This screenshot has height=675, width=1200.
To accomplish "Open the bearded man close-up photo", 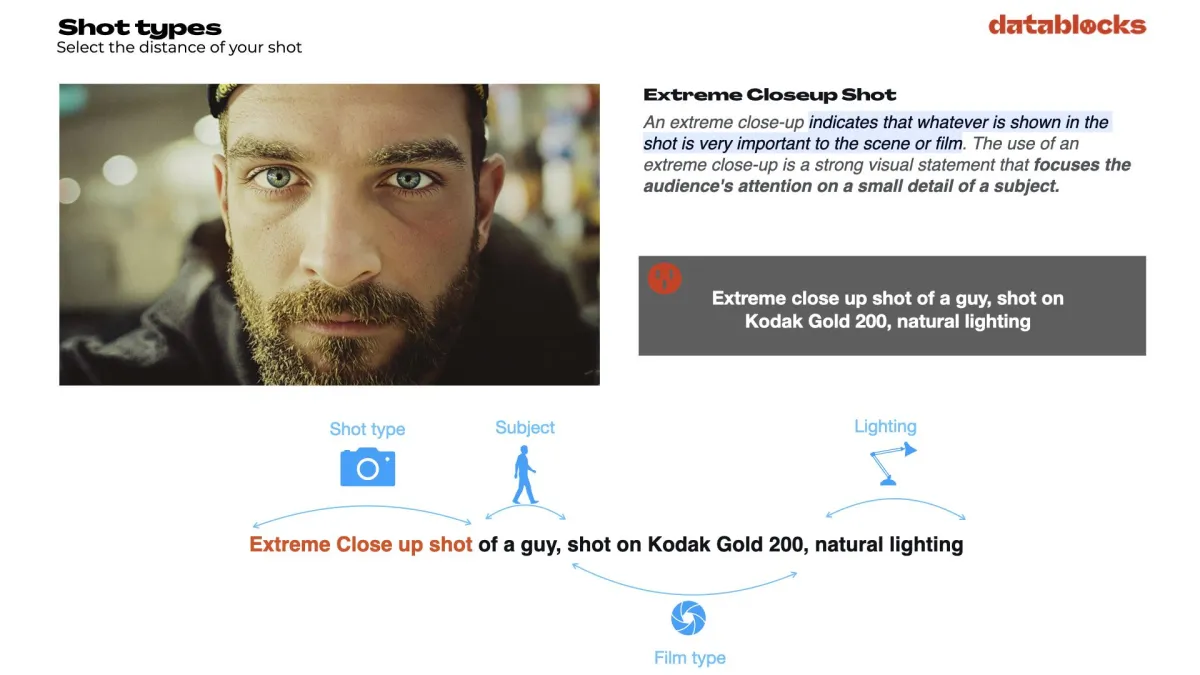I will tap(329, 234).
